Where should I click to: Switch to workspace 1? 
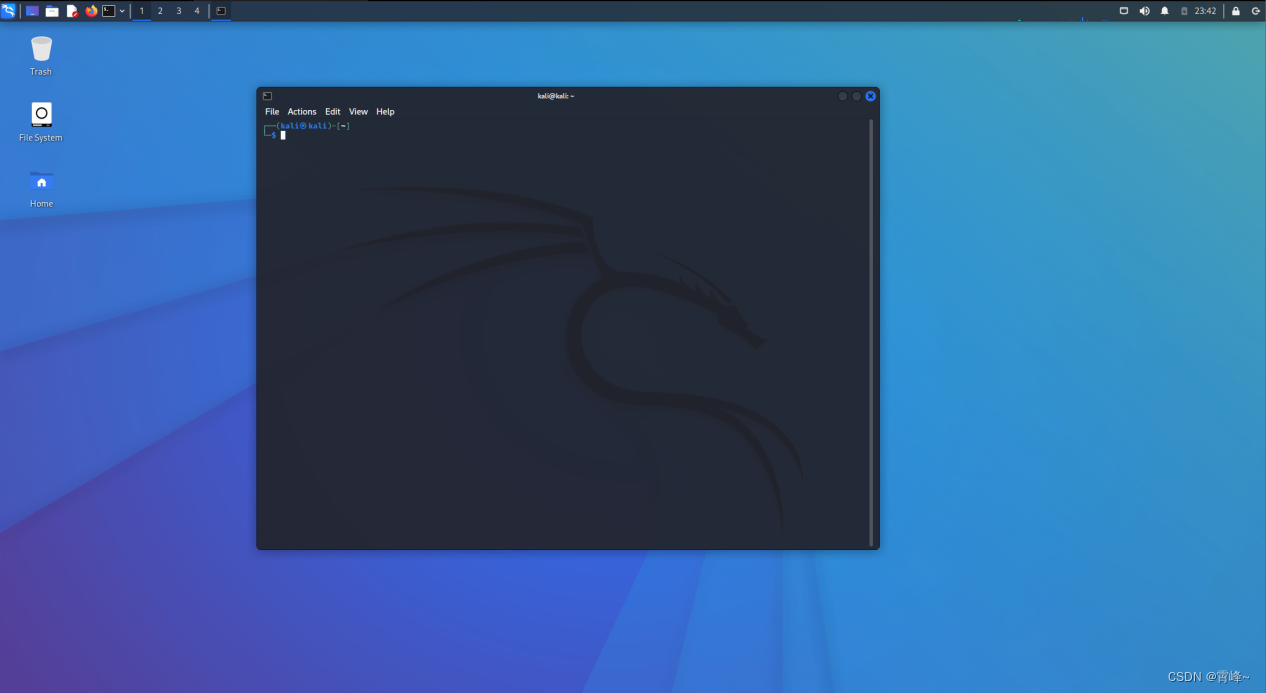pyautogui.click(x=142, y=11)
